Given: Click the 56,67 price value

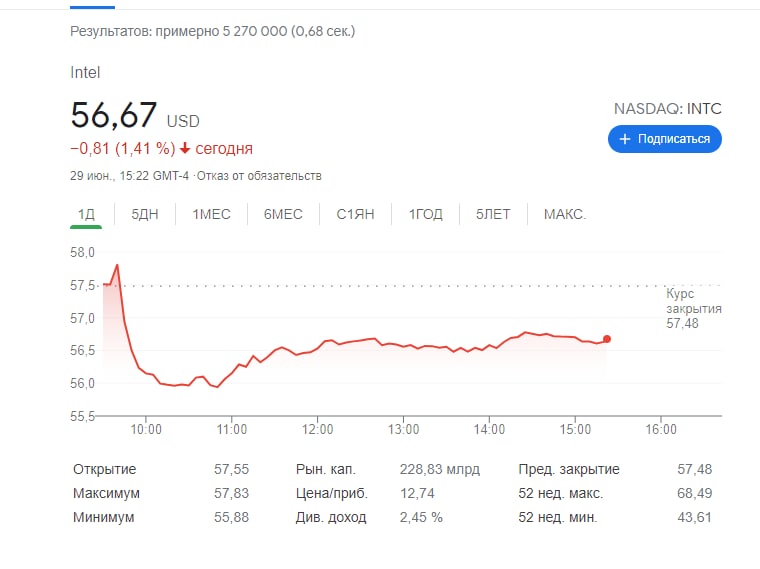Looking at the screenshot, I should pos(114,115).
